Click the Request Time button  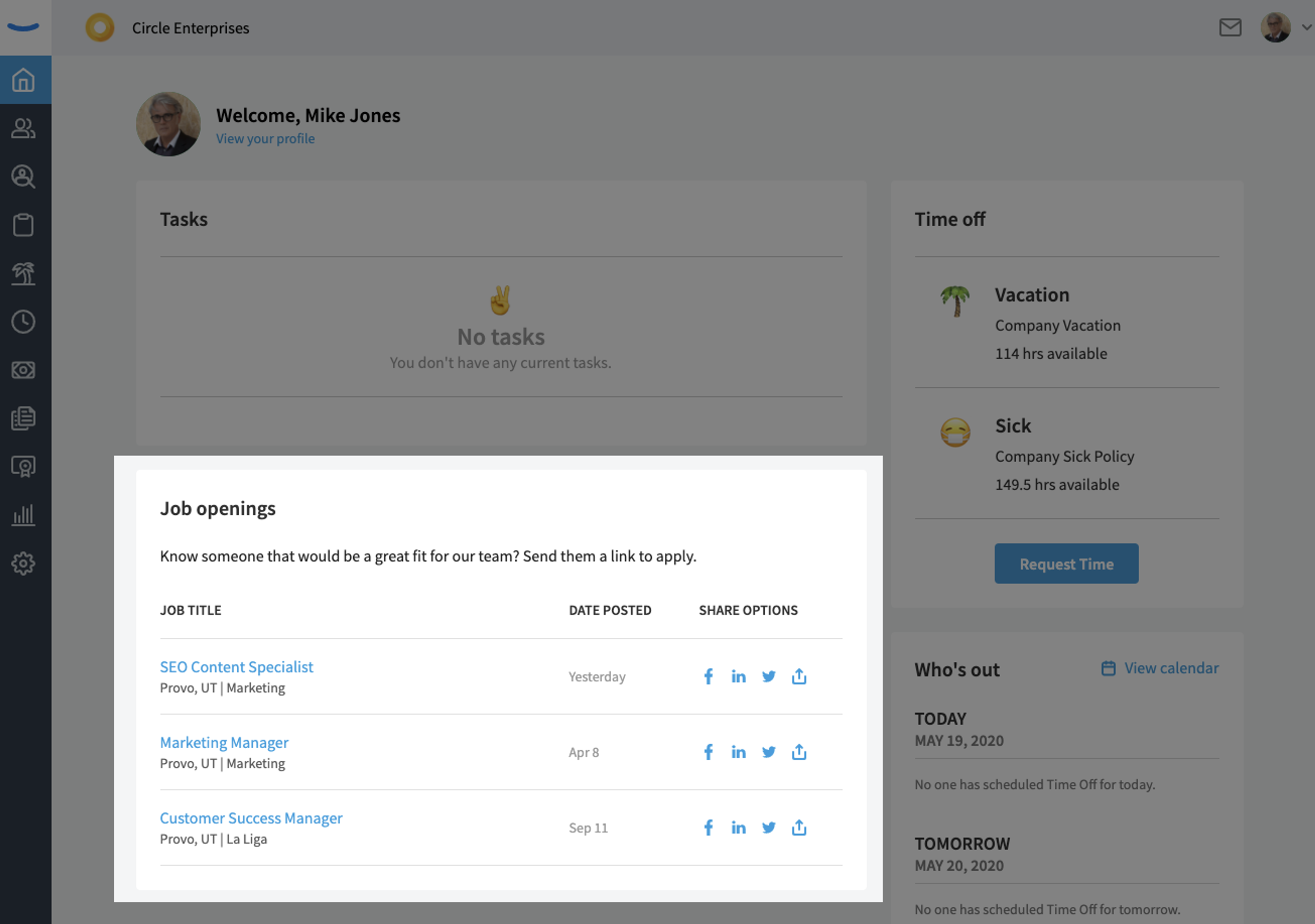[1066, 564]
